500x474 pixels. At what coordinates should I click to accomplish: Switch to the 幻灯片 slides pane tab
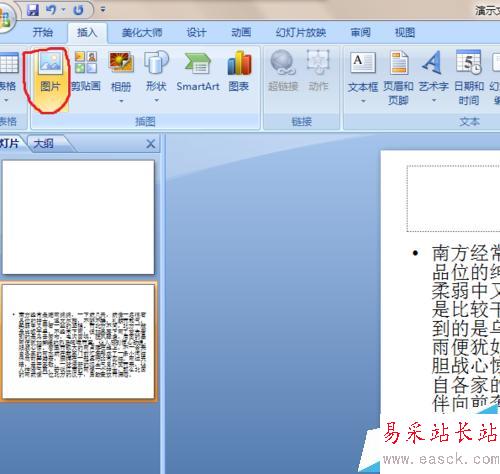[9, 144]
